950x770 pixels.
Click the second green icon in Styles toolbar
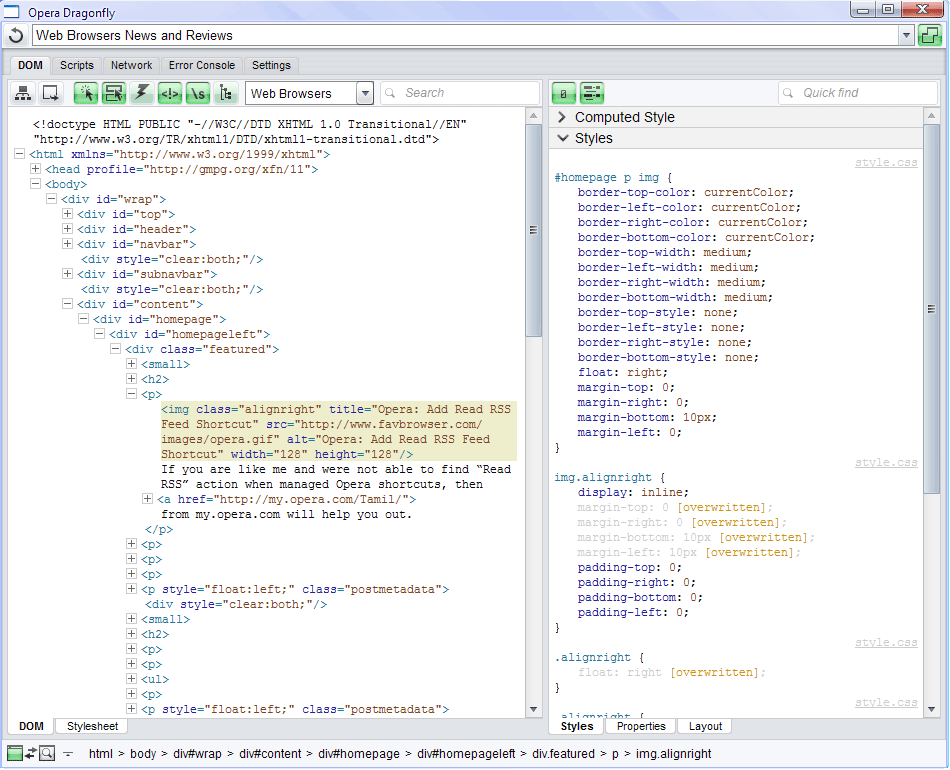(591, 93)
